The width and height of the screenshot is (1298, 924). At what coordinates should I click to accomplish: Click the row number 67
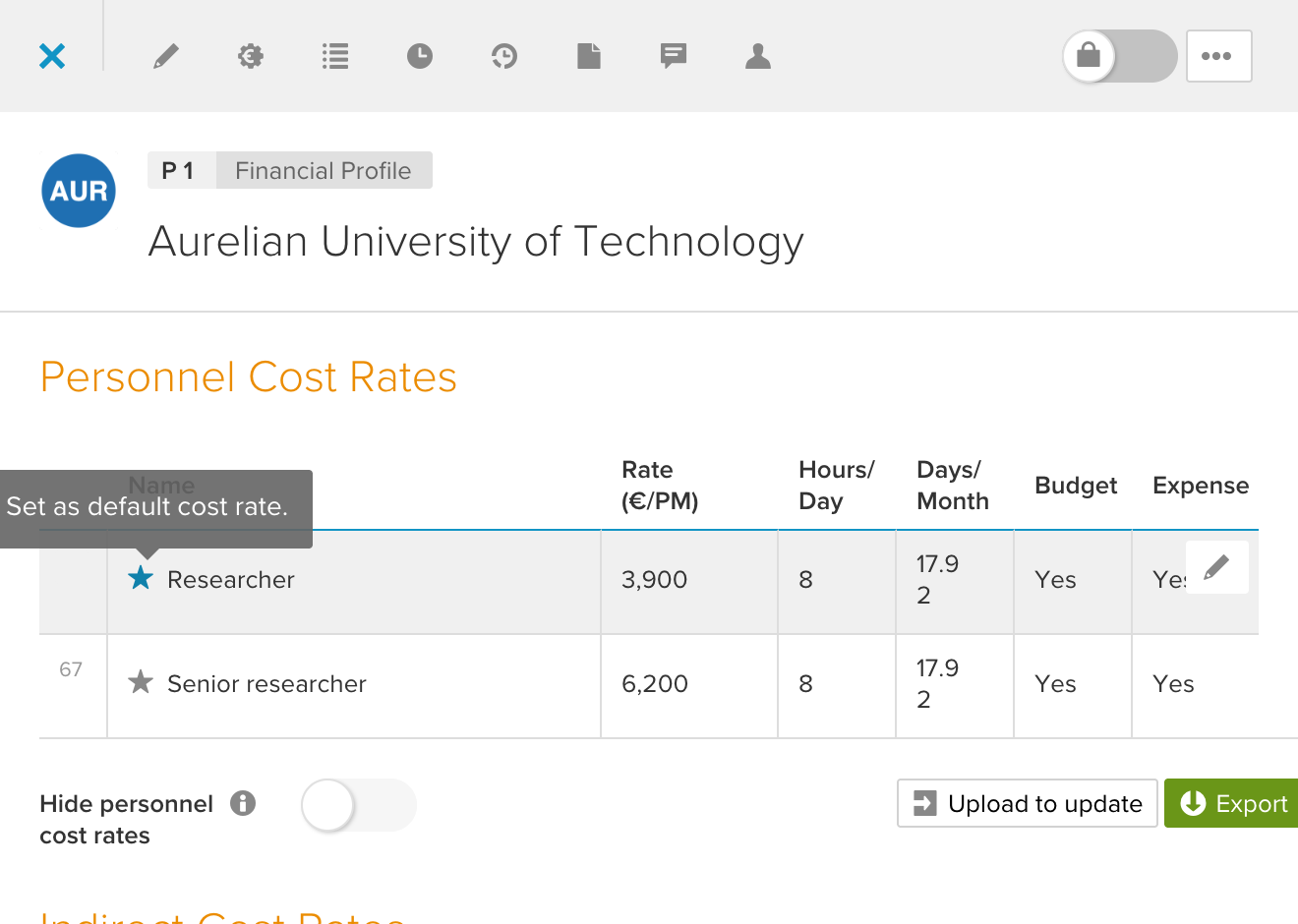71,669
